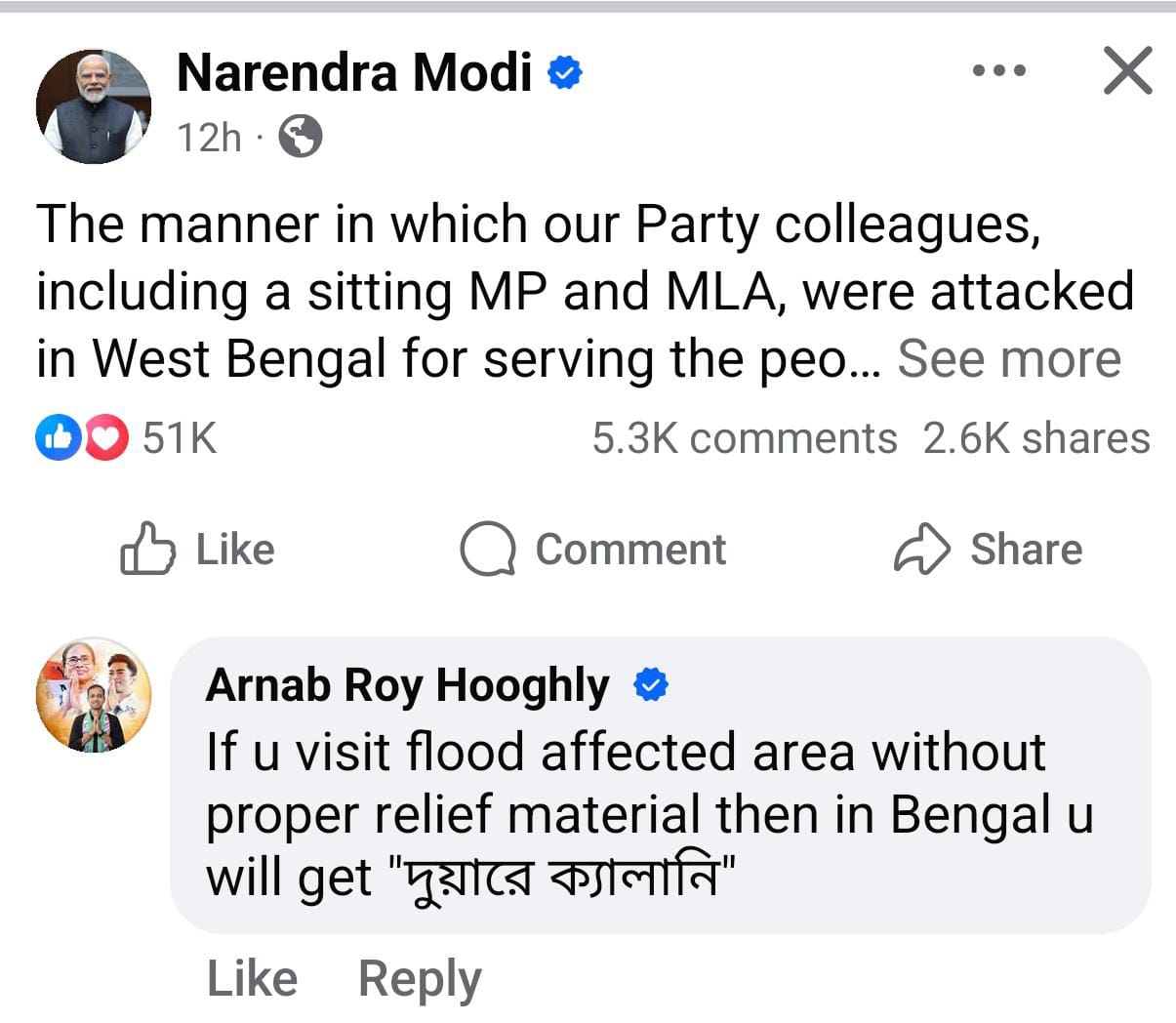Open the three-dots post options menu
Viewport: 1176px width, 1023px height.
tap(999, 71)
